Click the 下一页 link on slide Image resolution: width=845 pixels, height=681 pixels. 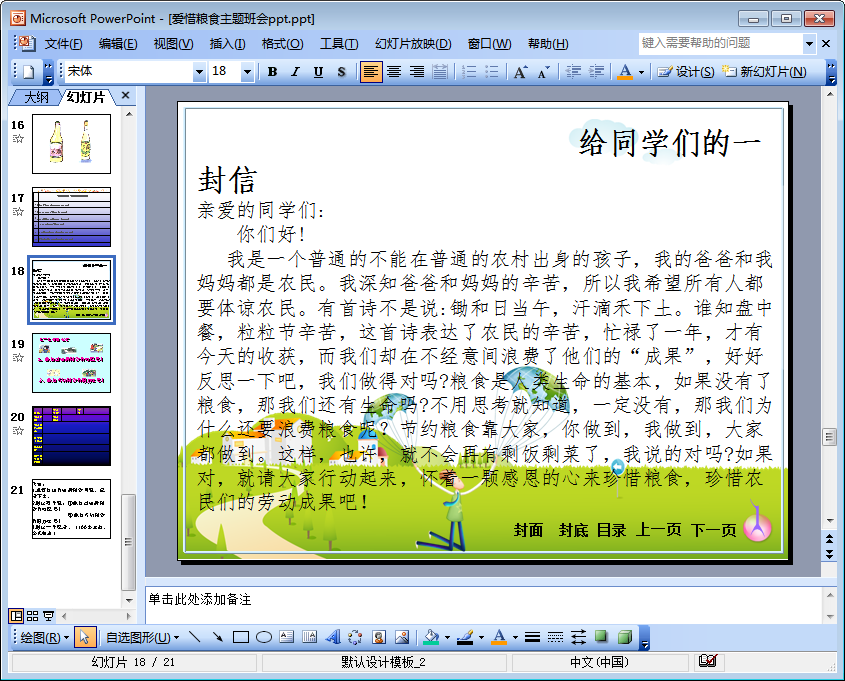pos(714,530)
